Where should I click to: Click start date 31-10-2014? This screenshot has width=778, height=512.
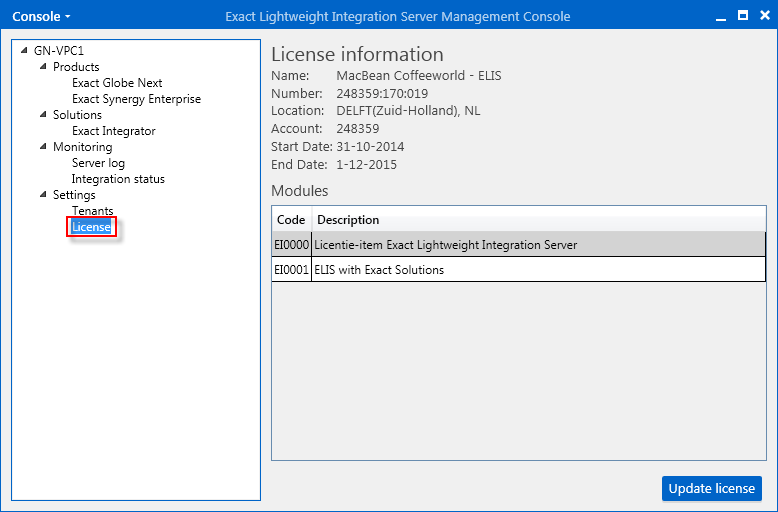[x=370, y=146]
